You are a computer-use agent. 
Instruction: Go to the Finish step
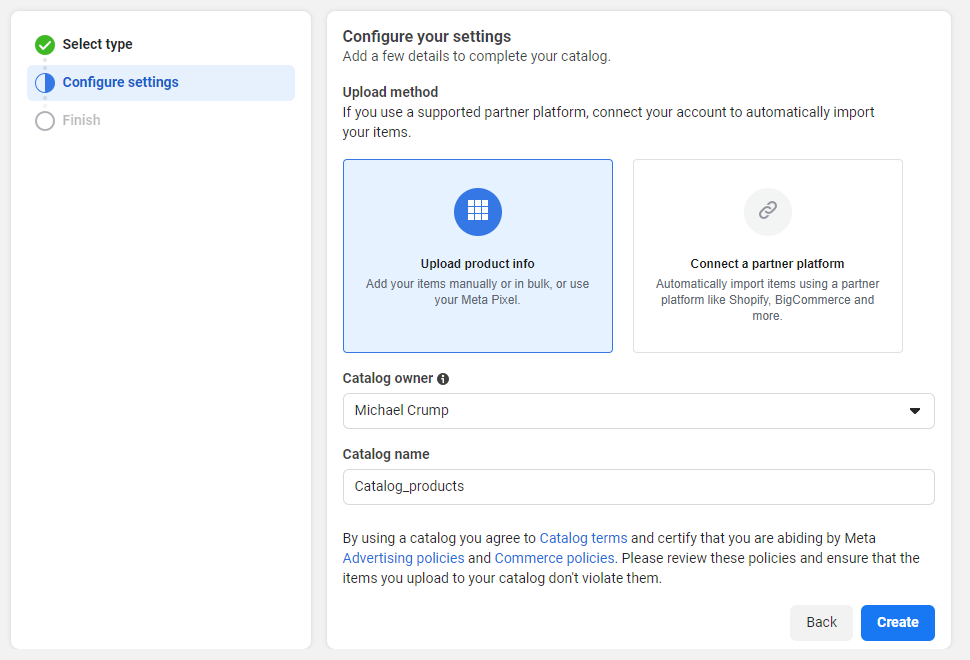pos(81,120)
